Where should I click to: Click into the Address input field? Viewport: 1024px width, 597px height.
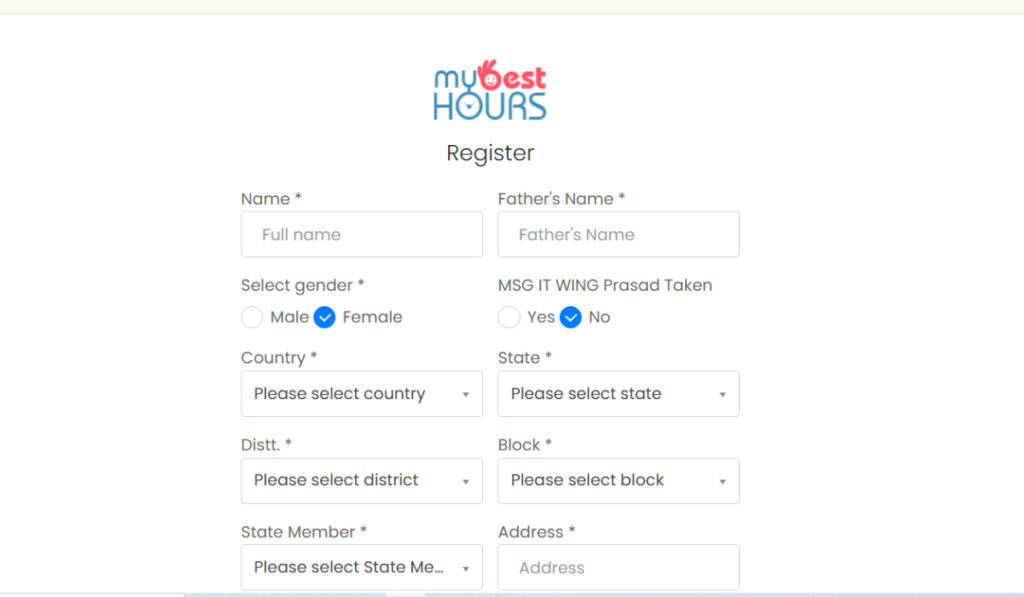[x=618, y=567]
